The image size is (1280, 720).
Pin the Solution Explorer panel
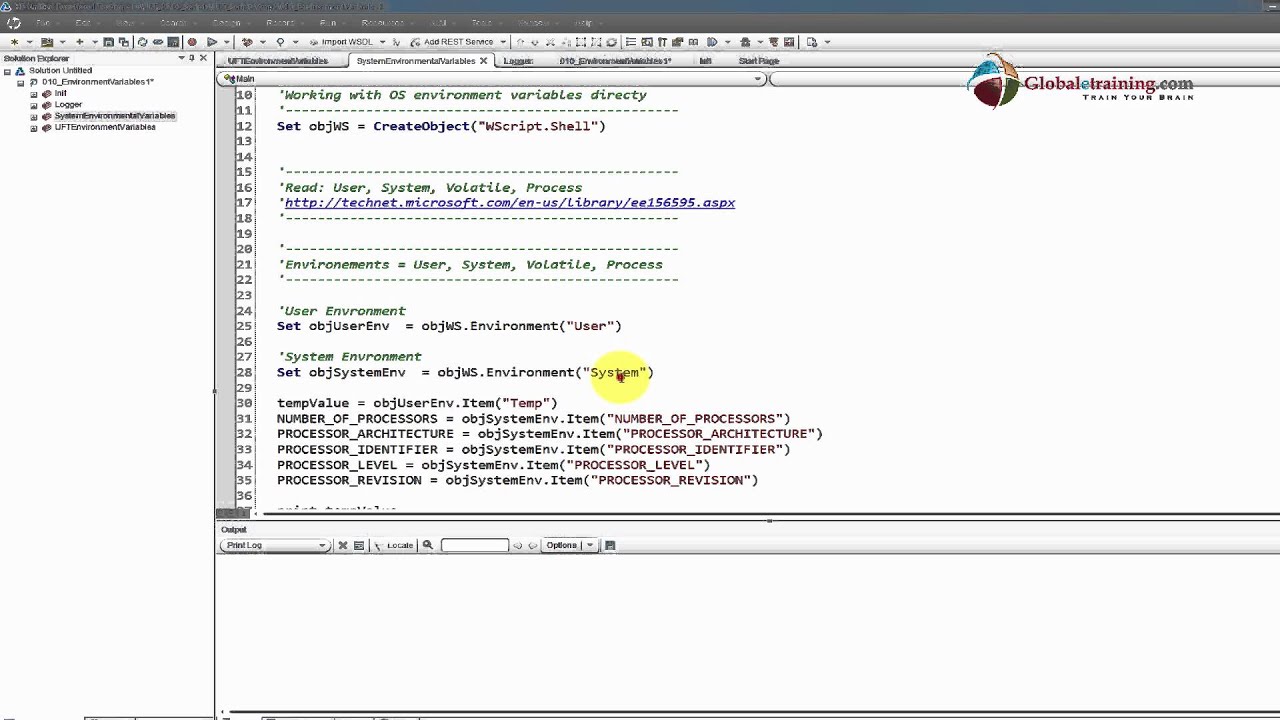point(192,58)
